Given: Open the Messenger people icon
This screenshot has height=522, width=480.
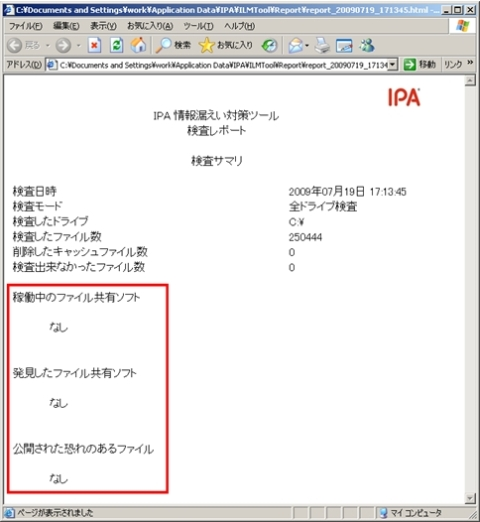Looking at the screenshot, I should click(367, 45).
